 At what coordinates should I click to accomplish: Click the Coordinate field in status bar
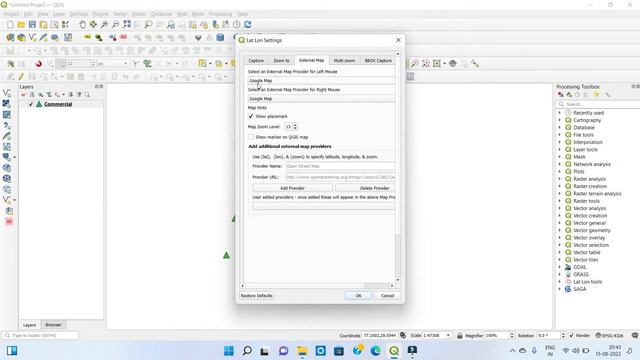point(379,336)
